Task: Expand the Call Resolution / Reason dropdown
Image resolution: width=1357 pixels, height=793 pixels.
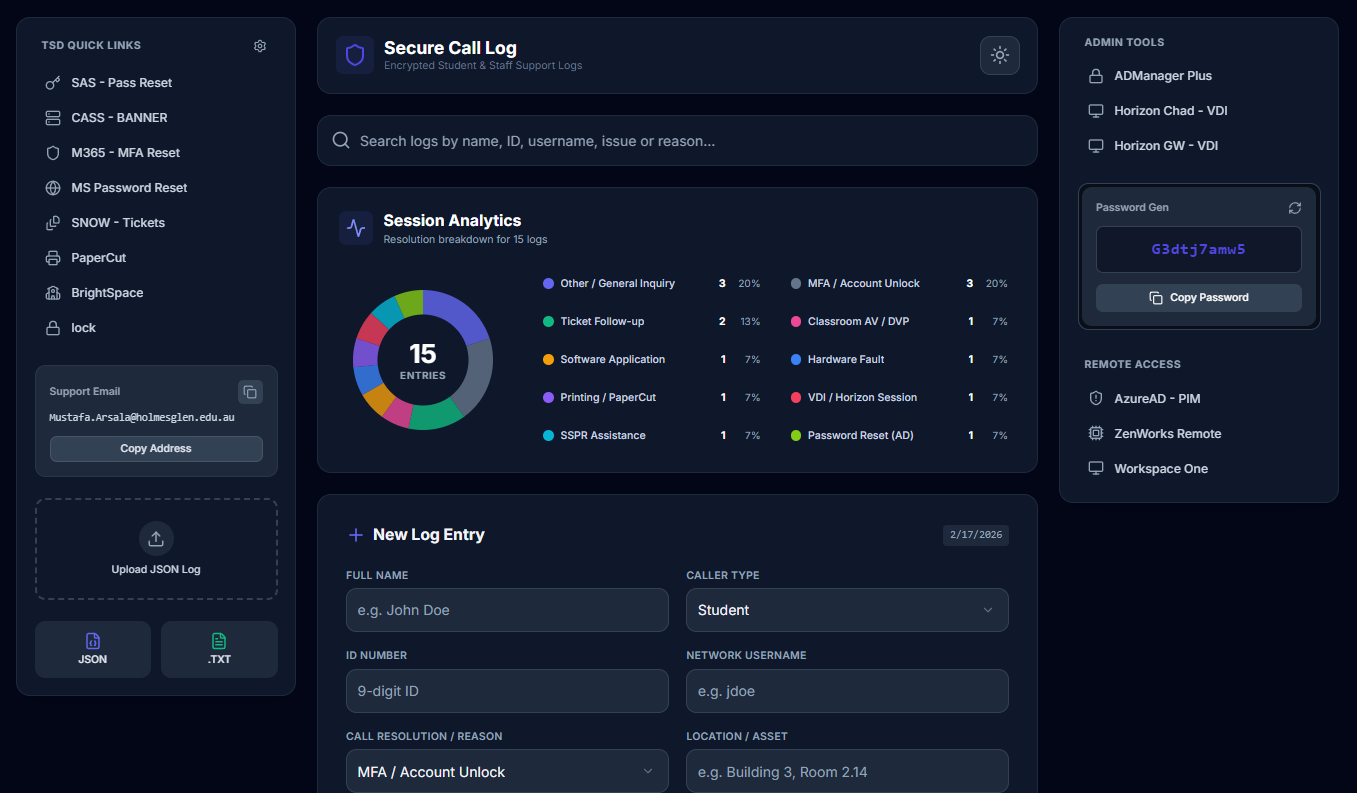Action: click(507, 771)
